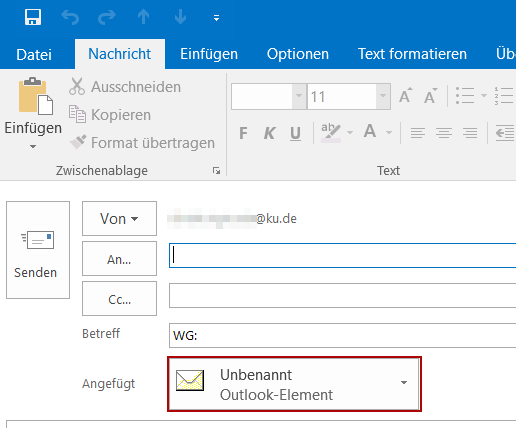The width and height of the screenshot is (516, 428).
Task: Click the Undo arrow in quick access toolbar
Action: point(70,17)
